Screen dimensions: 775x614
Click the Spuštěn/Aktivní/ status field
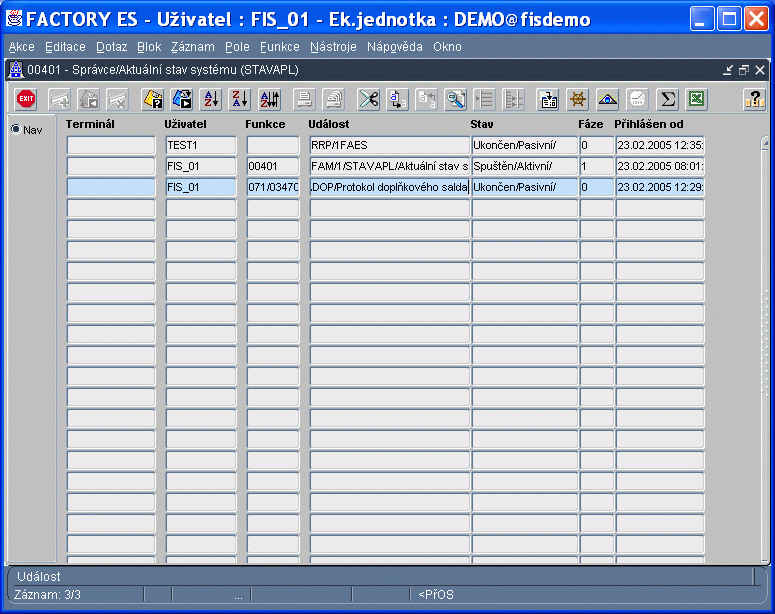pyautogui.click(x=524, y=166)
